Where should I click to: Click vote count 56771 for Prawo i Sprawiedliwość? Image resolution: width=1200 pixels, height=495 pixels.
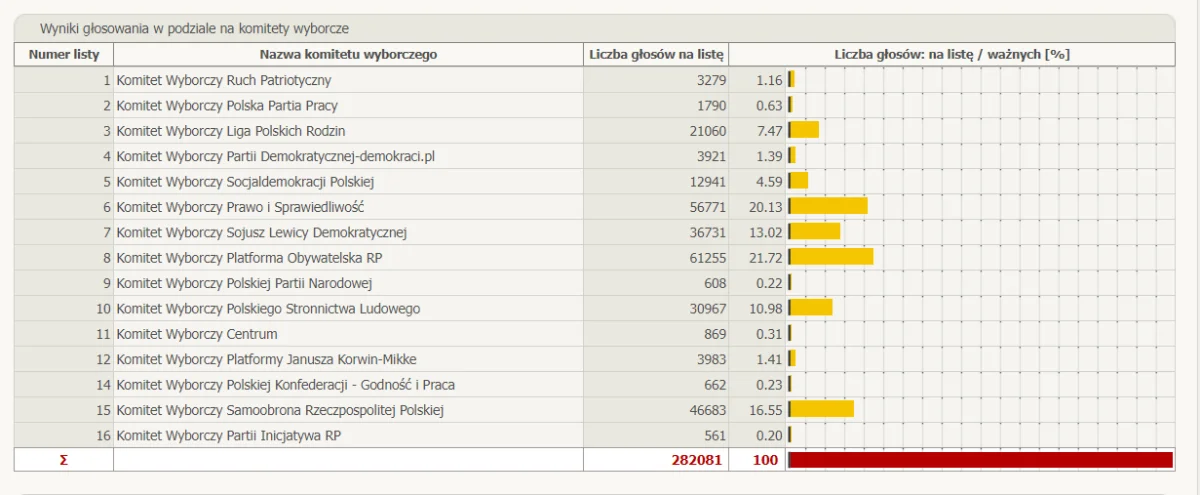[x=708, y=207]
